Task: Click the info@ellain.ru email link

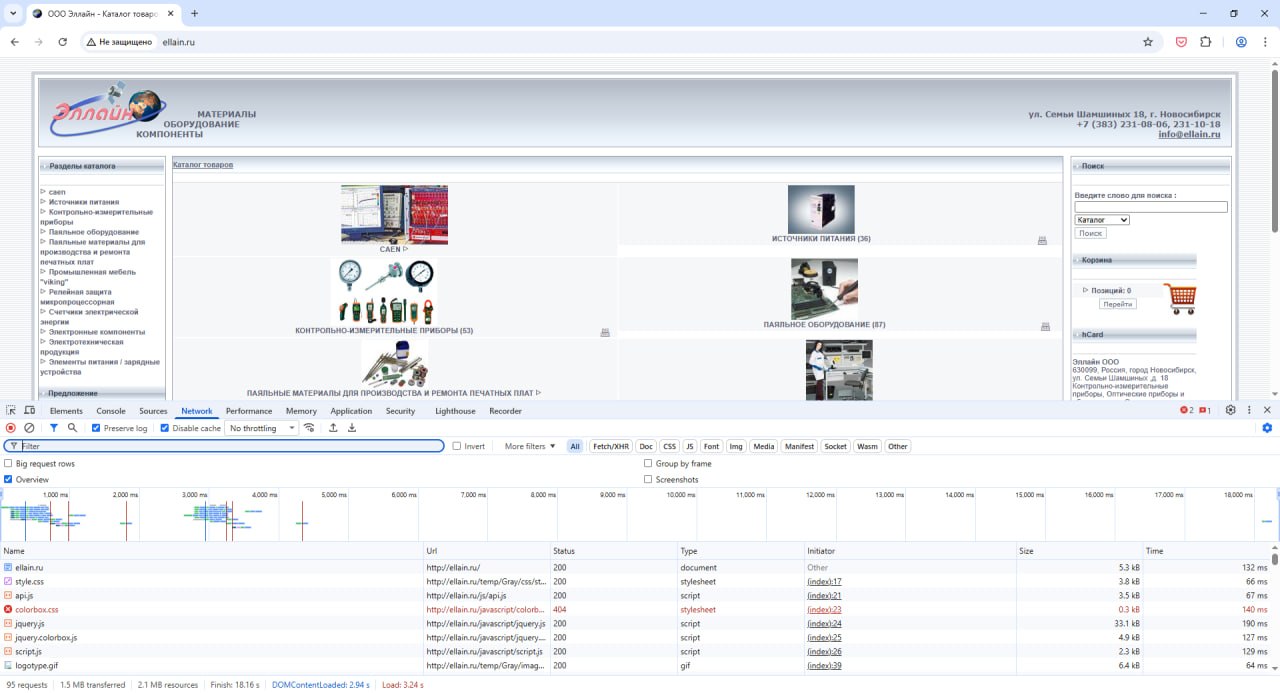Action: (1189, 134)
